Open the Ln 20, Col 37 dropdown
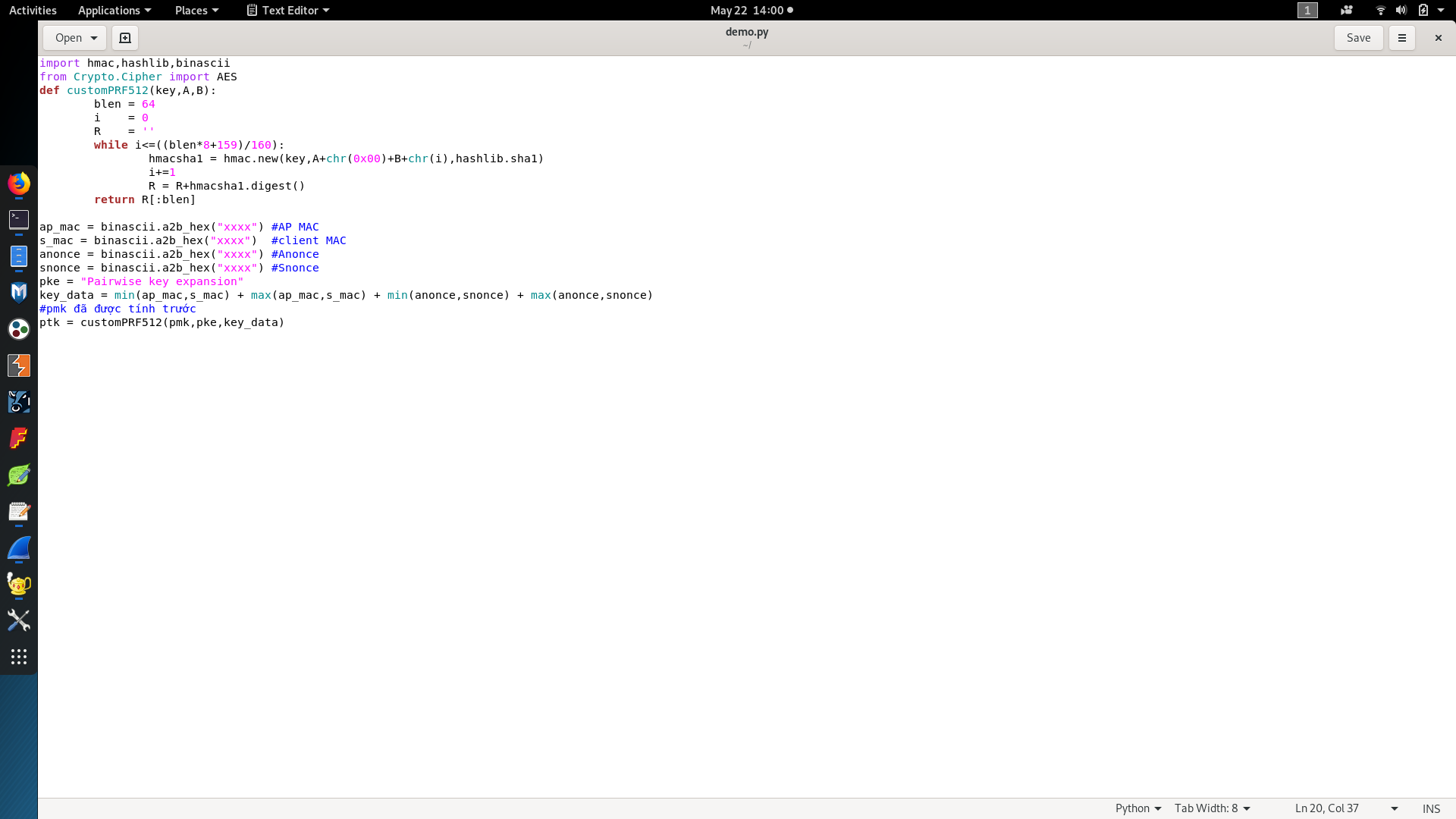Screen dimensions: 1456x819 (1346, 808)
